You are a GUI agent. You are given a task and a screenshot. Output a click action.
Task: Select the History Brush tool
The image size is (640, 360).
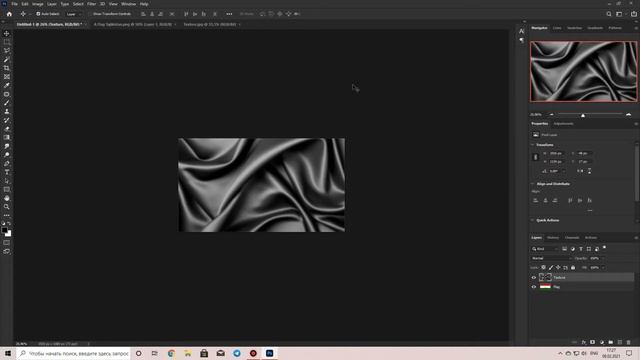(x=7, y=120)
